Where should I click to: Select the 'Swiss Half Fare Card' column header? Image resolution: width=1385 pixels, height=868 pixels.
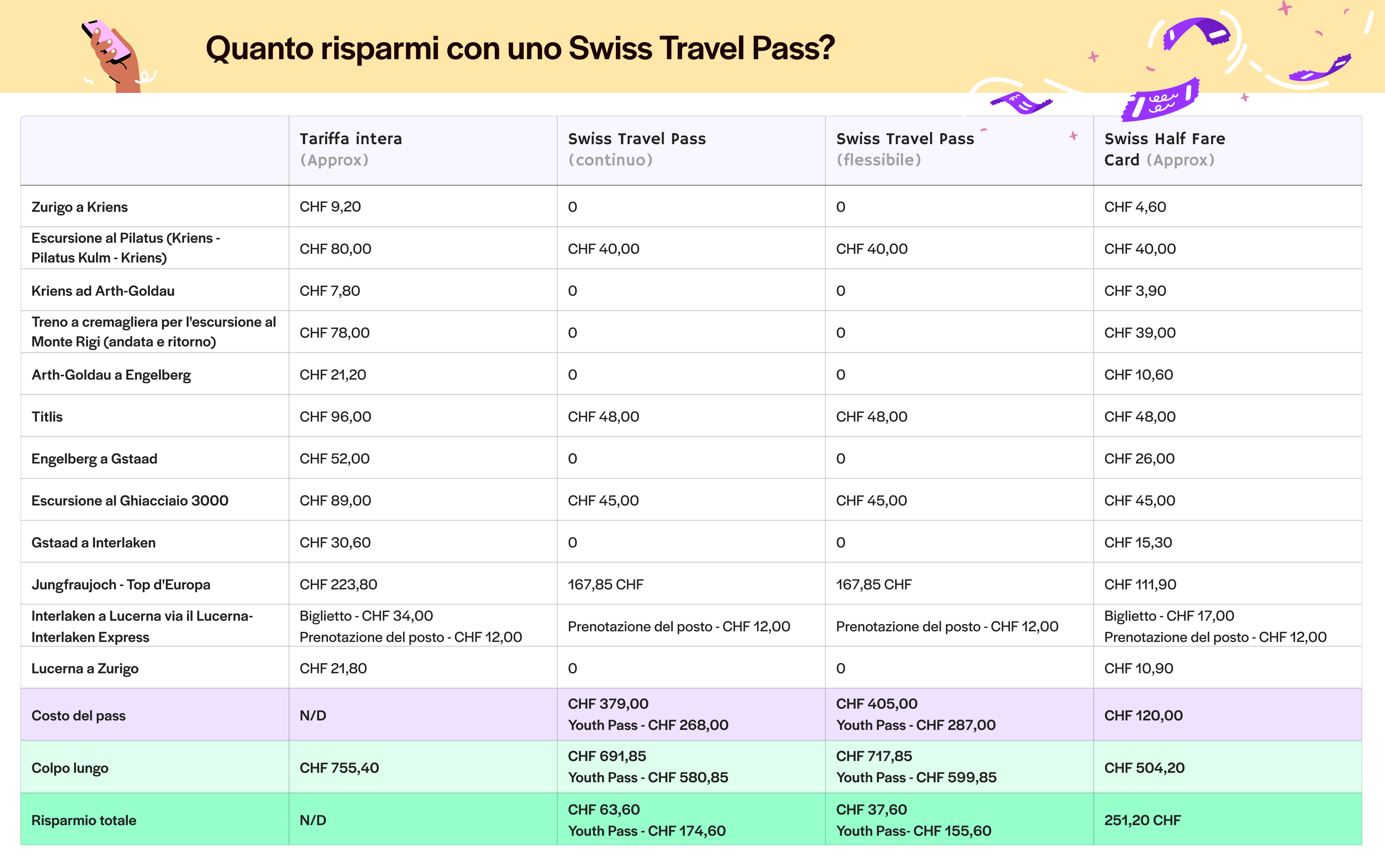pos(1164,149)
